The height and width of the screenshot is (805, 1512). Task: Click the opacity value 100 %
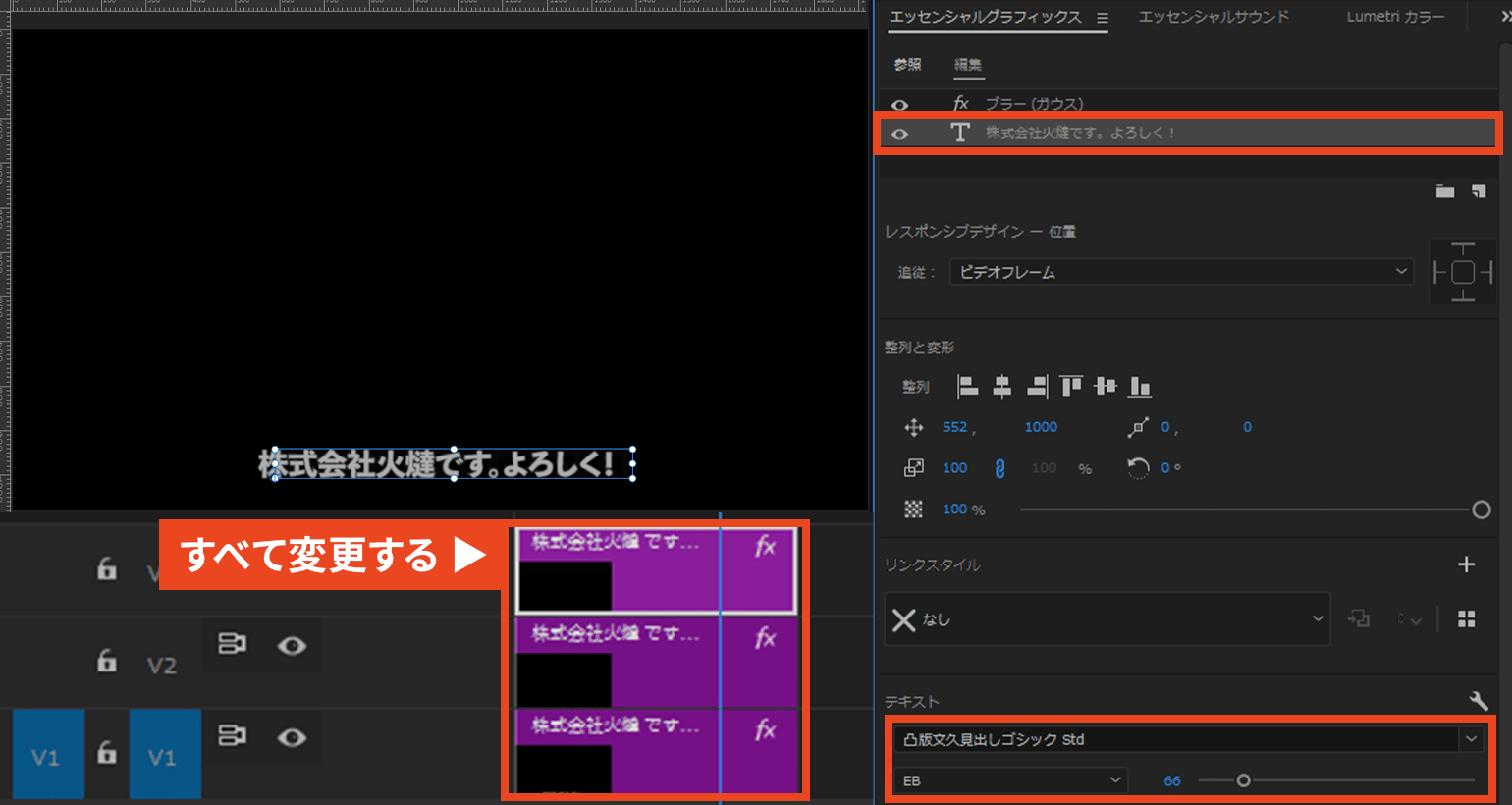[x=964, y=510]
